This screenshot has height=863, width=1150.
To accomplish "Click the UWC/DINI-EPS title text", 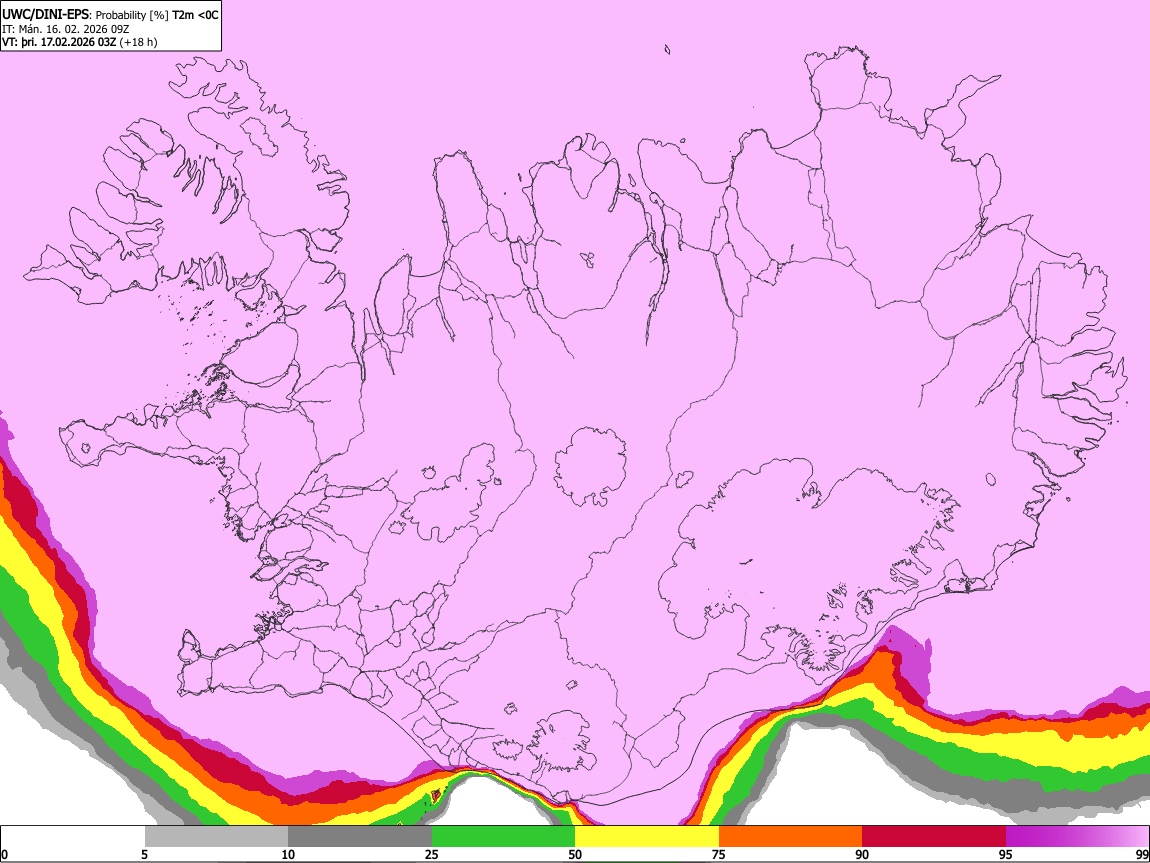I will point(47,15).
